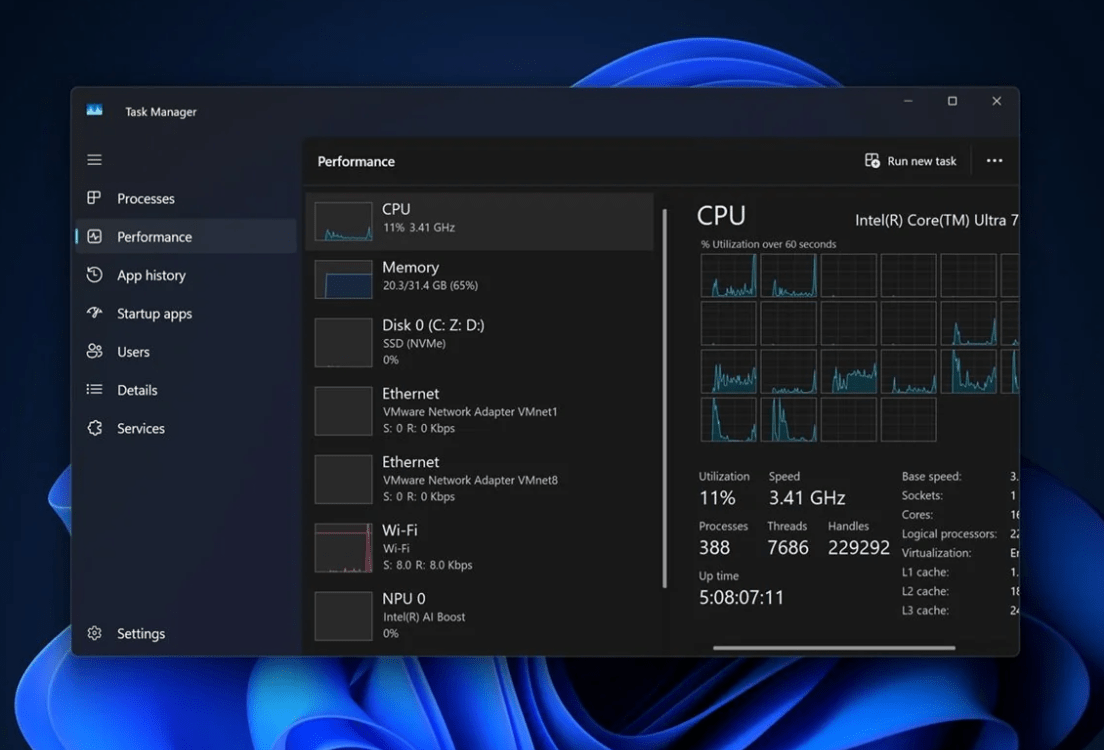Click the Task Manager window title
Image resolution: width=1104 pixels, height=750 pixels.
161,111
